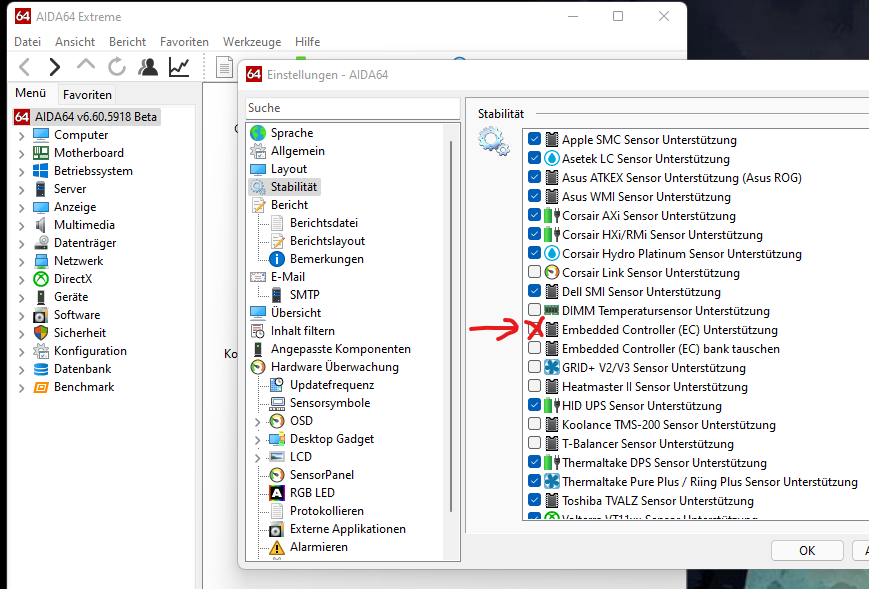
Task: Select Sicherheit shield icon in tree
Action: click(x=41, y=332)
